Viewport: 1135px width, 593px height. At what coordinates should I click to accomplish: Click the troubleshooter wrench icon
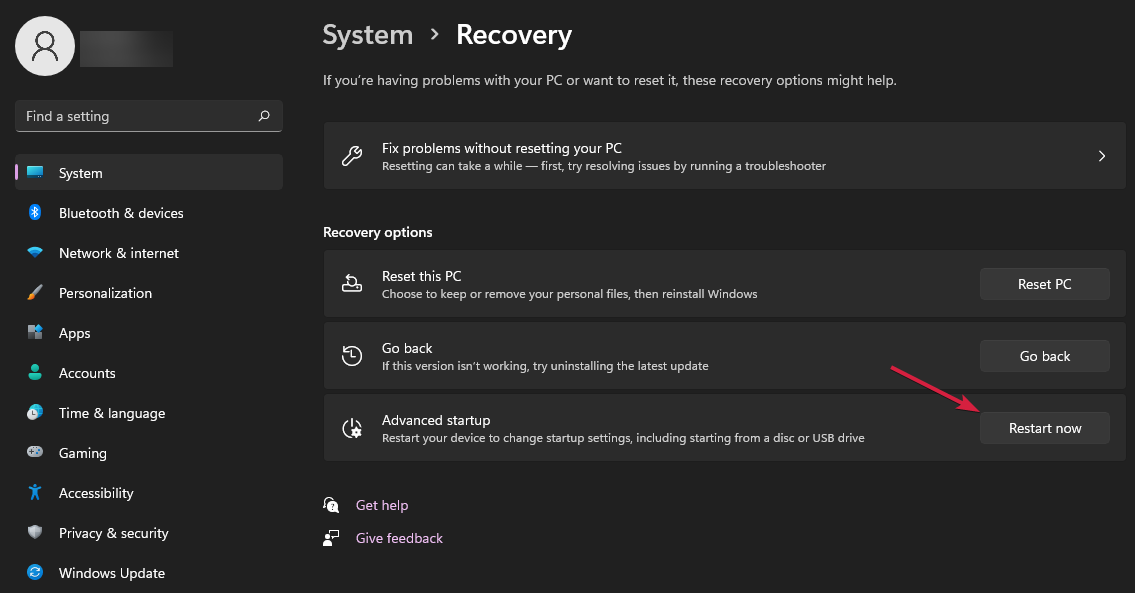352,156
